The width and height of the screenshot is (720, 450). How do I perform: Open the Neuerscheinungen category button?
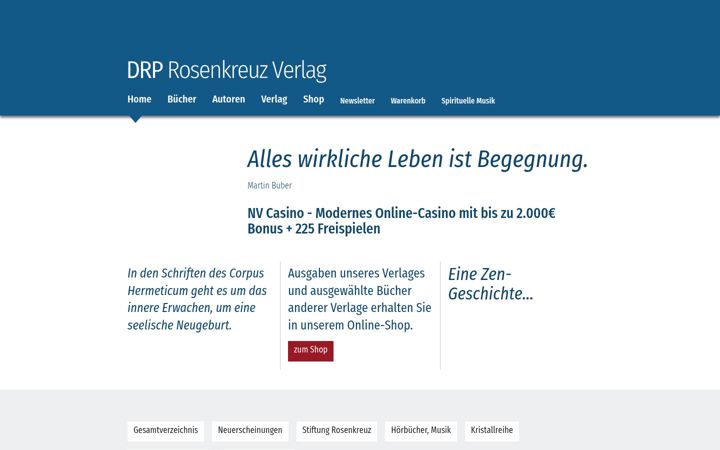click(x=250, y=431)
